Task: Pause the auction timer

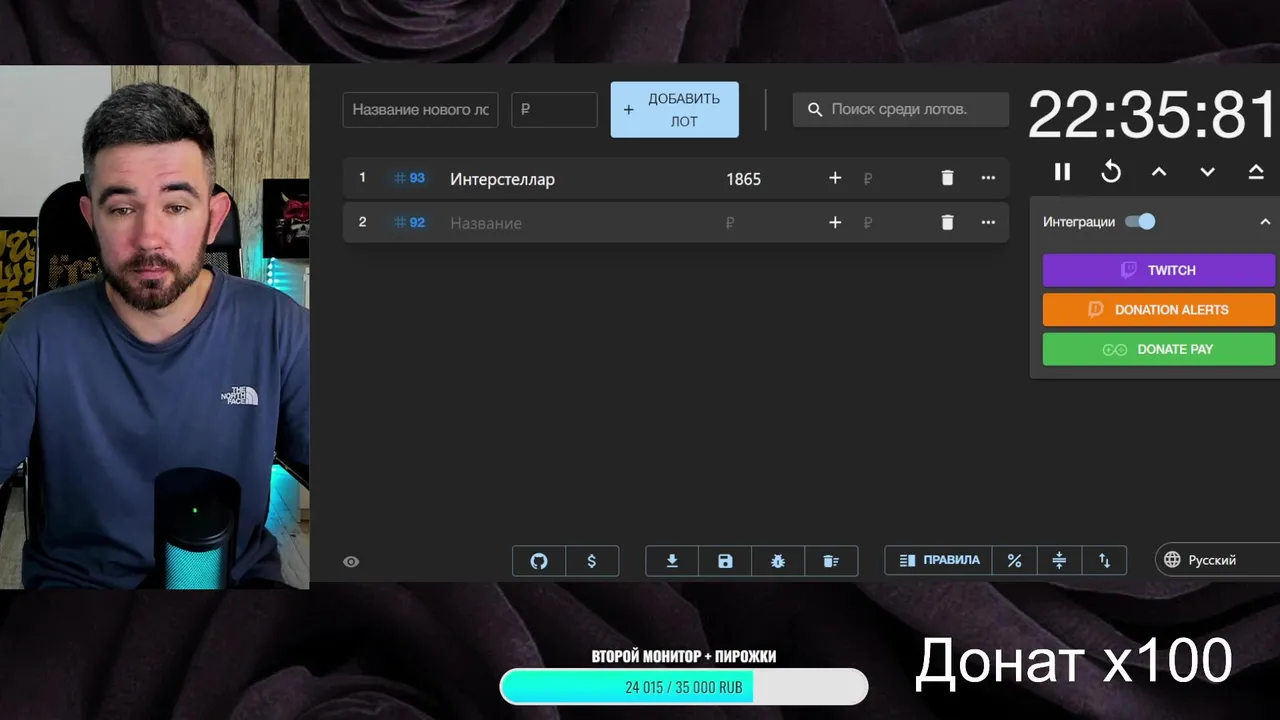Action: (x=1062, y=172)
